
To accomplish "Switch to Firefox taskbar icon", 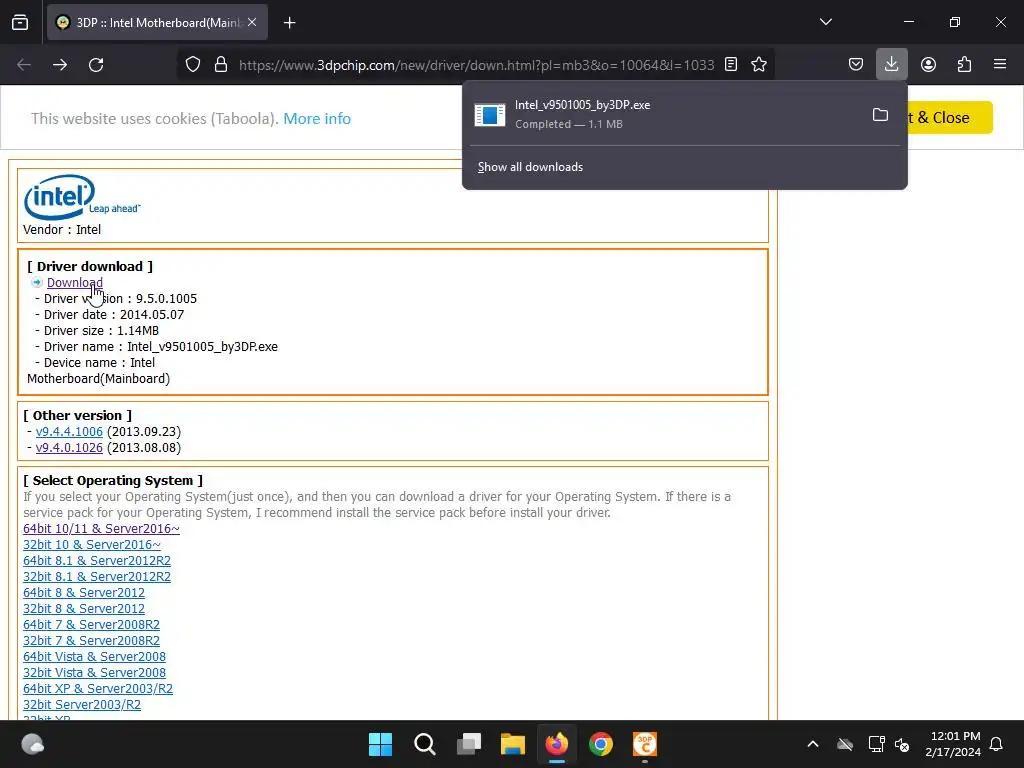I will [556, 744].
